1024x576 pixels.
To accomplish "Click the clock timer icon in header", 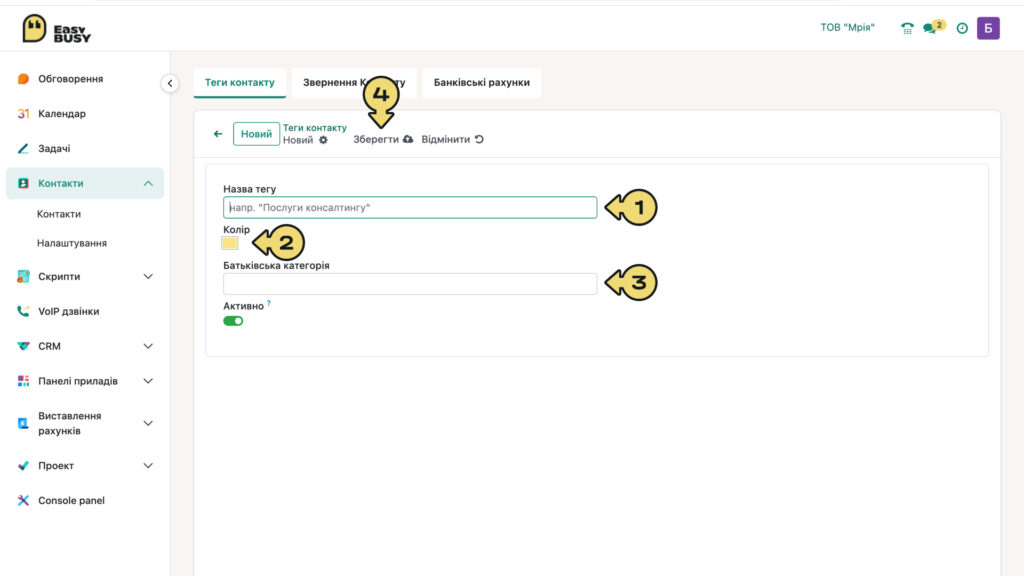I will pyautogui.click(x=962, y=28).
